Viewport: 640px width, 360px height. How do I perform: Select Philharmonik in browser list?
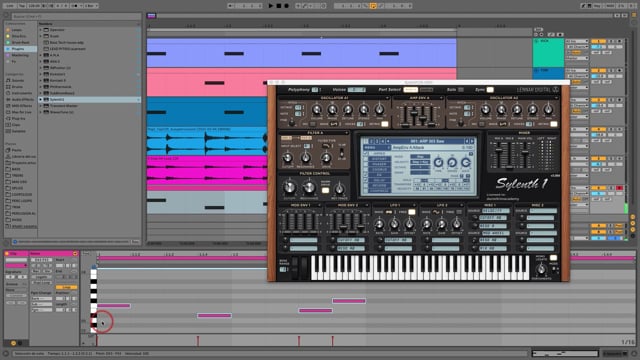(60, 87)
